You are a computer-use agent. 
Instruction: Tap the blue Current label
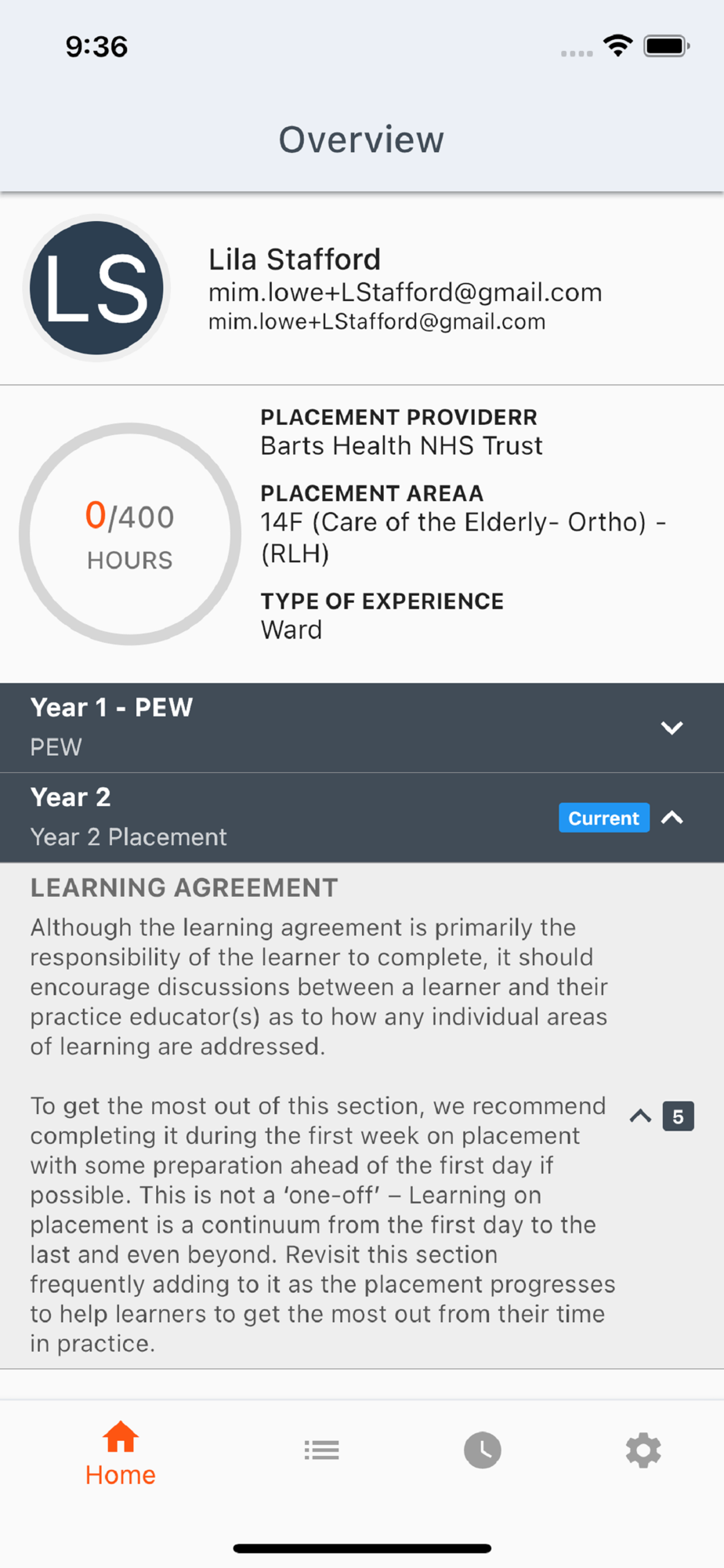tap(603, 818)
